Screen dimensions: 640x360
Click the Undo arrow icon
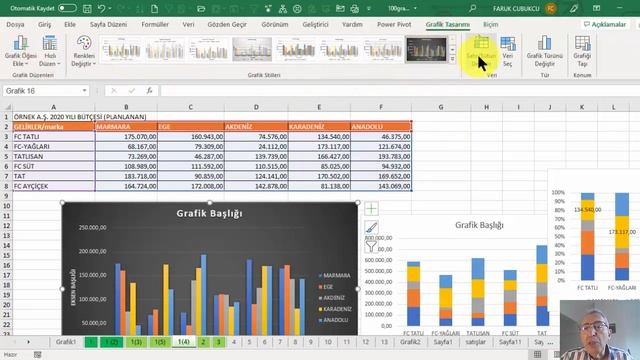pos(102,8)
